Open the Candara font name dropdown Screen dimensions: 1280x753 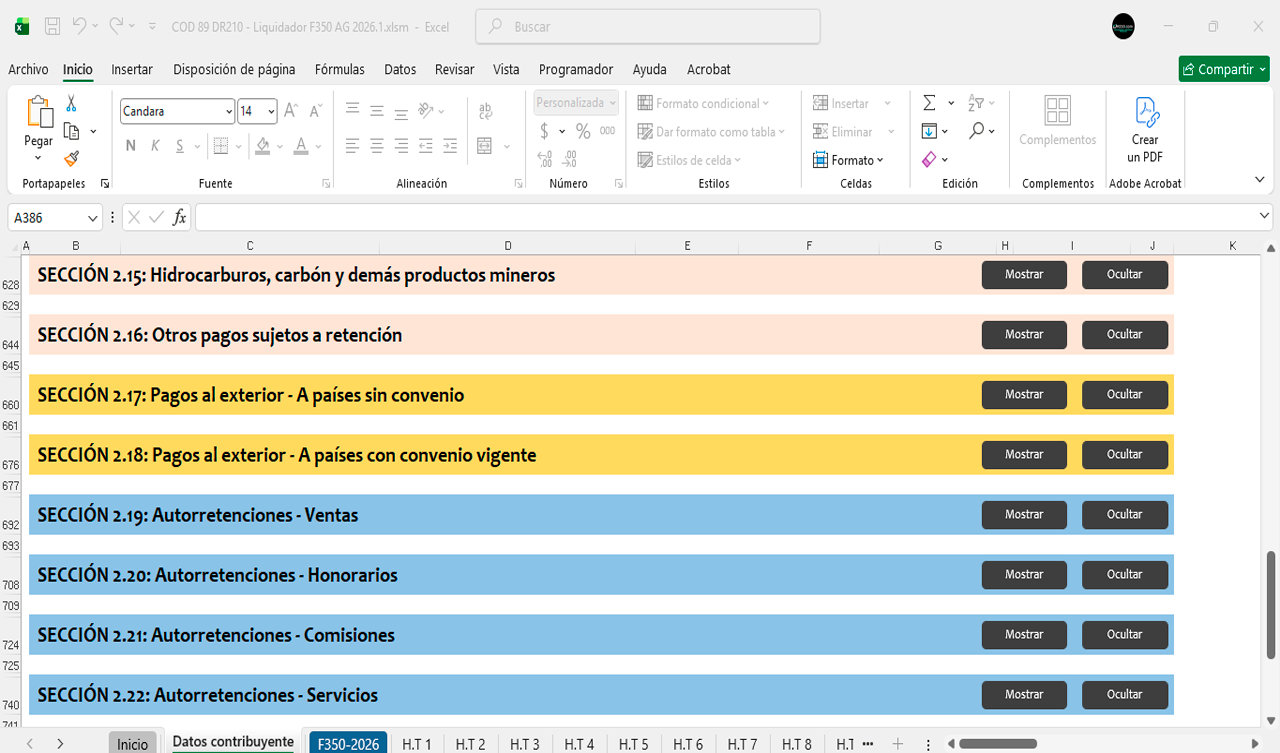(229, 111)
